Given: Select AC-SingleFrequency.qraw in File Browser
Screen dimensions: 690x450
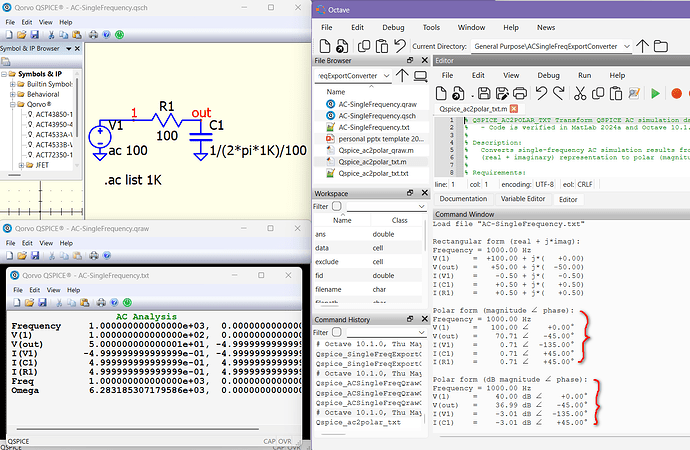Looking at the screenshot, I should pos(377,104).
